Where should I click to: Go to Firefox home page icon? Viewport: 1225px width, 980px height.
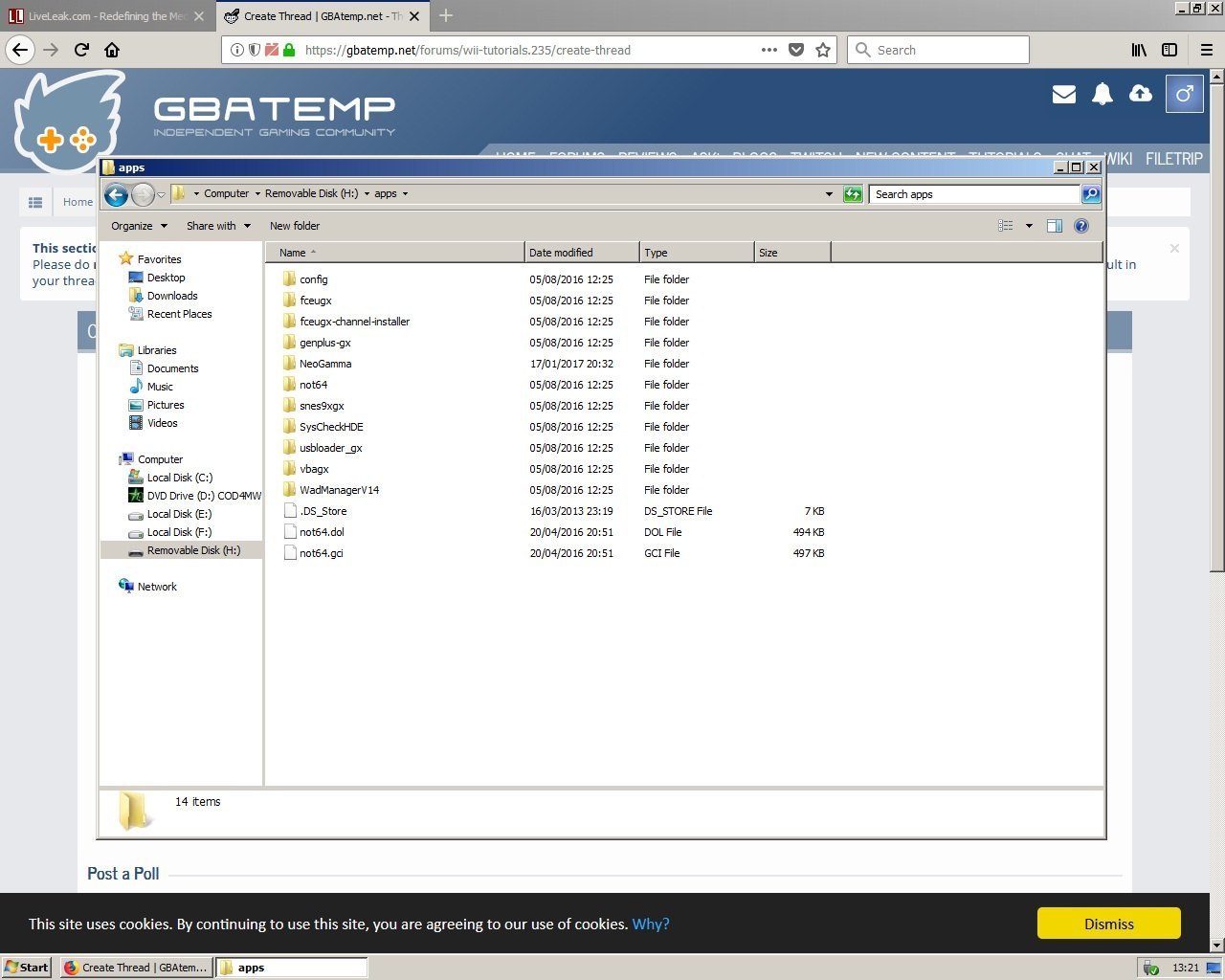[112, 50]
